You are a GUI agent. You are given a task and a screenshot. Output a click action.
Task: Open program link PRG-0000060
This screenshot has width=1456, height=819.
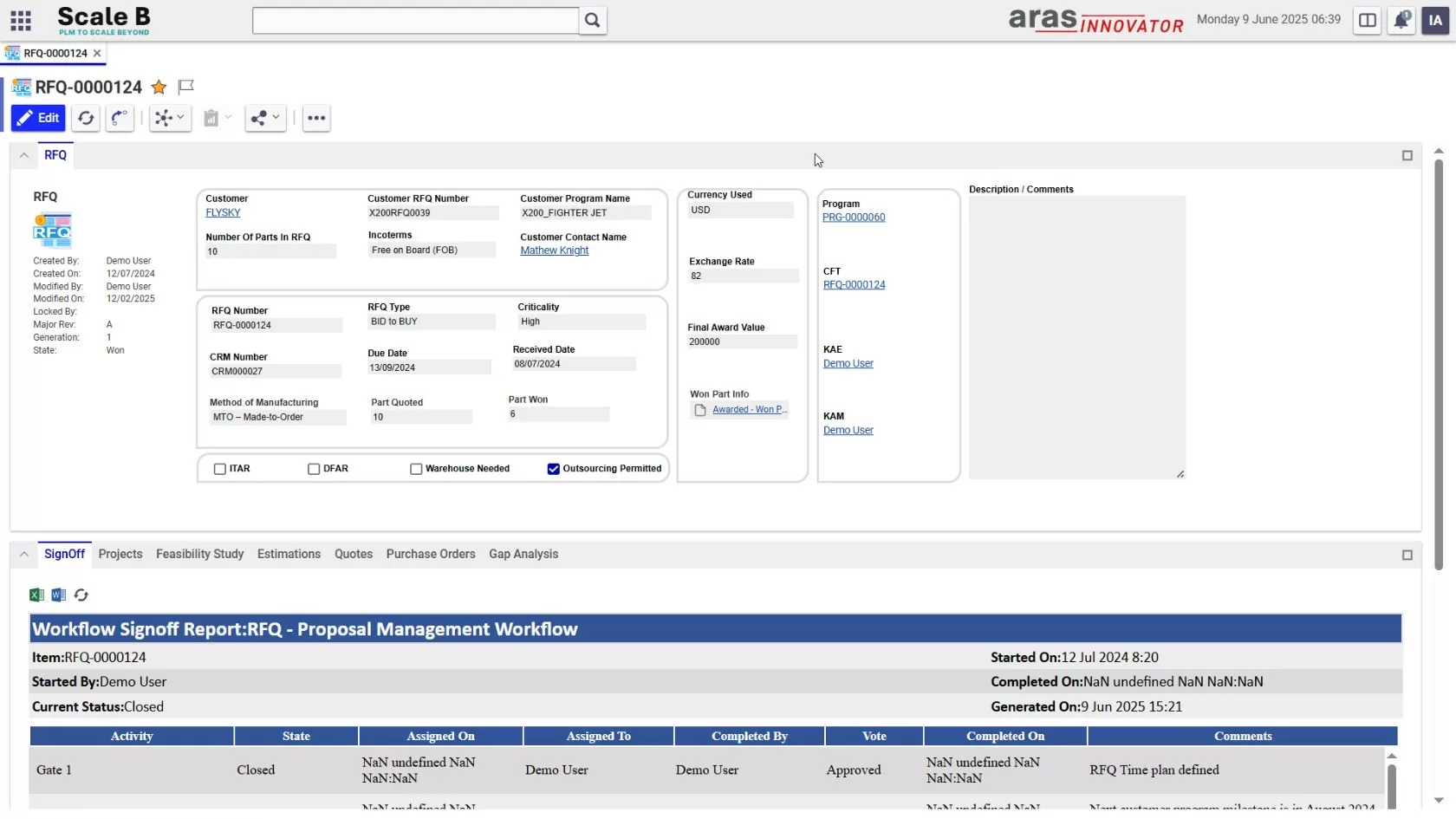point(854,218)
